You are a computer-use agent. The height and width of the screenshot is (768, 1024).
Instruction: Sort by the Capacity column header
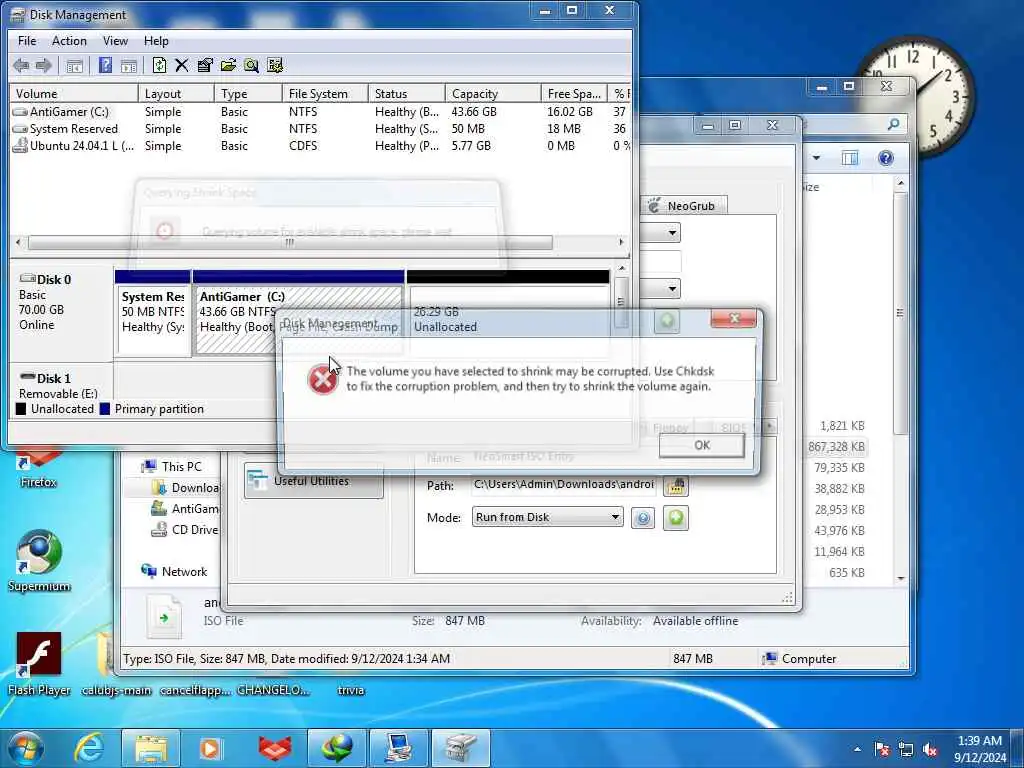click(493, 93)
